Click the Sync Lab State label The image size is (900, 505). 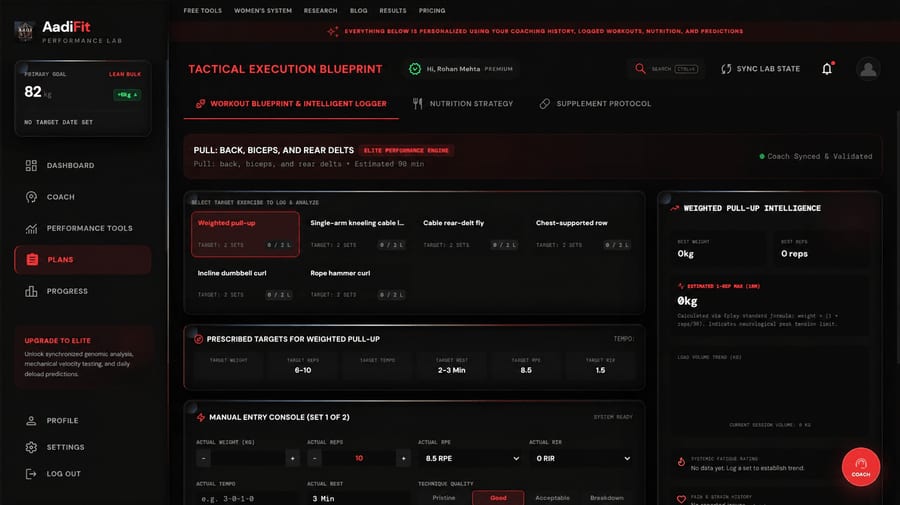[x=768, y=69]
